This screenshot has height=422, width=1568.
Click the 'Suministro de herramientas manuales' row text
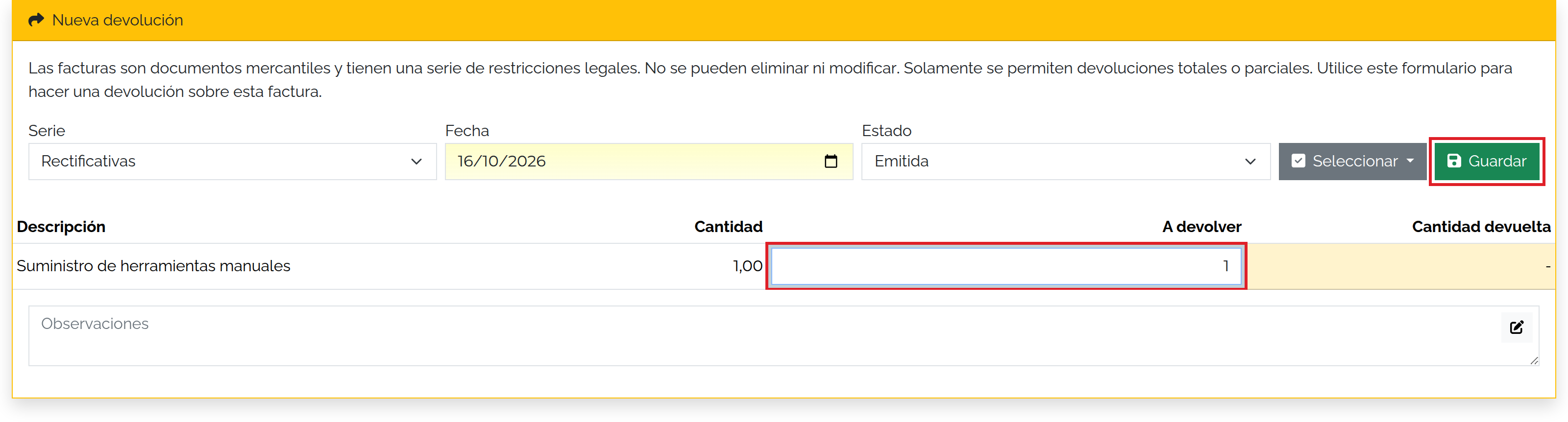[153, 266]
